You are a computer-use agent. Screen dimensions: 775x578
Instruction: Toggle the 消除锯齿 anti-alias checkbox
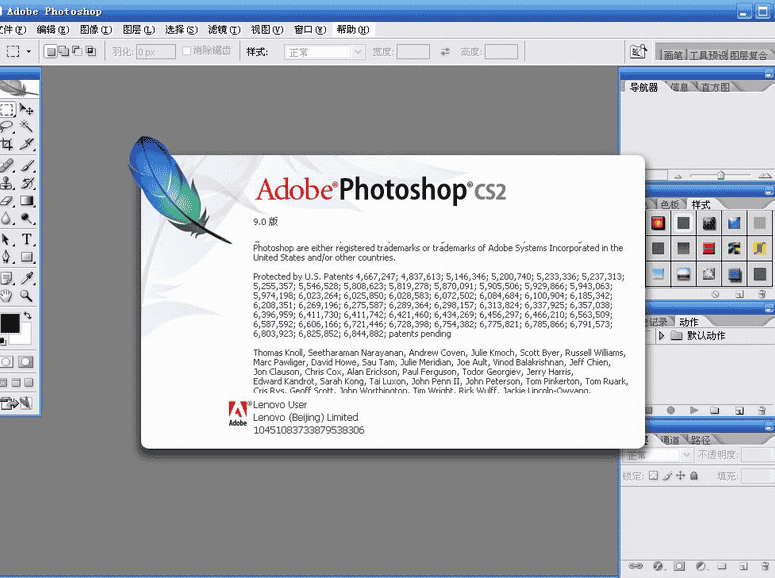coord(187,51)
